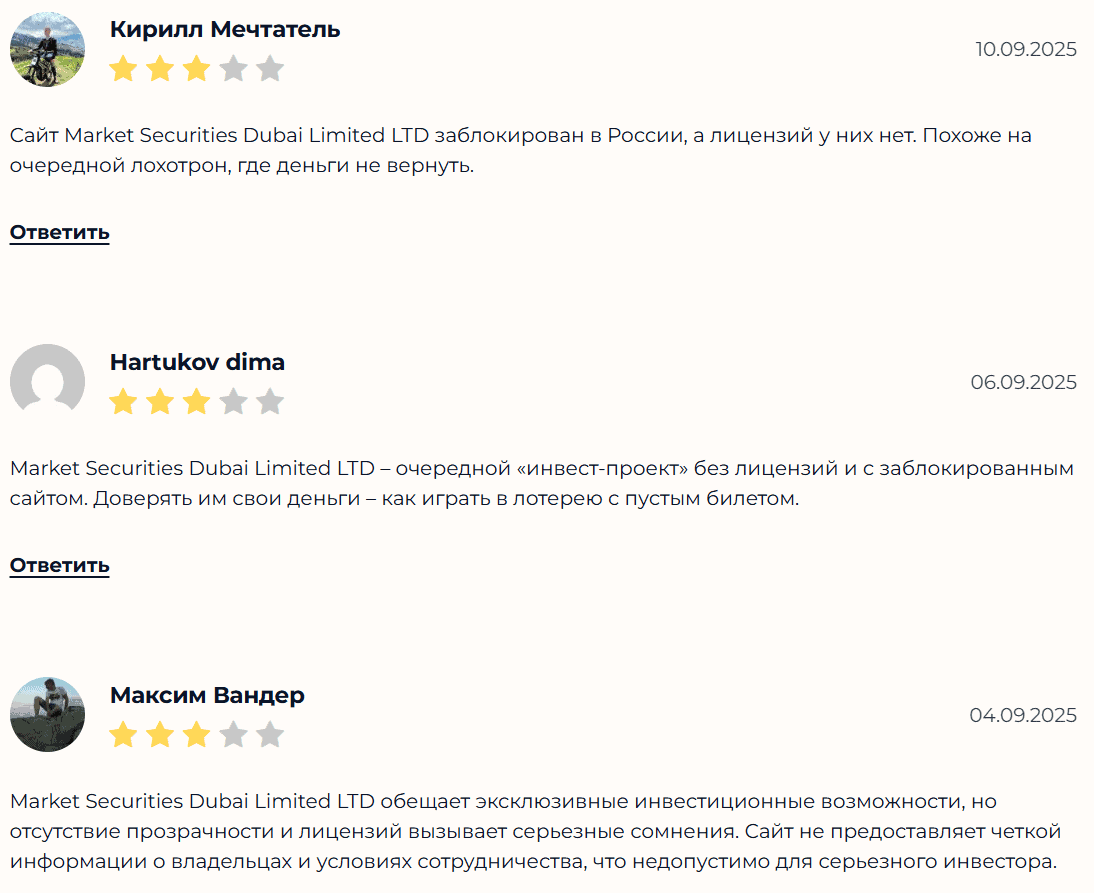This screenshot has width=1094, height=893.
Task: Click fifth gray star in Максим Вандер's rating
Action: [270, 735]
